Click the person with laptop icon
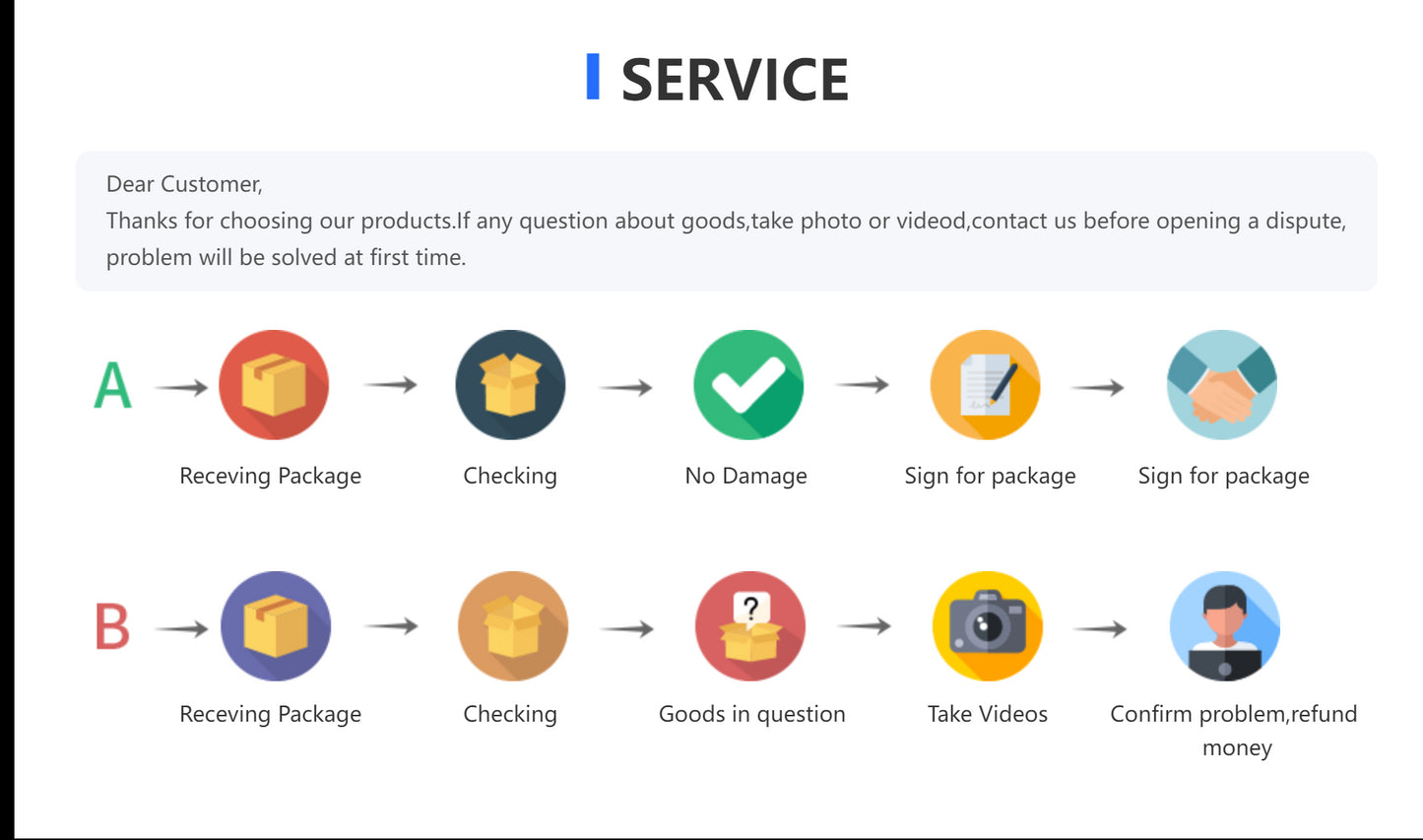This screenshot has height=840, width=1423. click(1224, 626)
